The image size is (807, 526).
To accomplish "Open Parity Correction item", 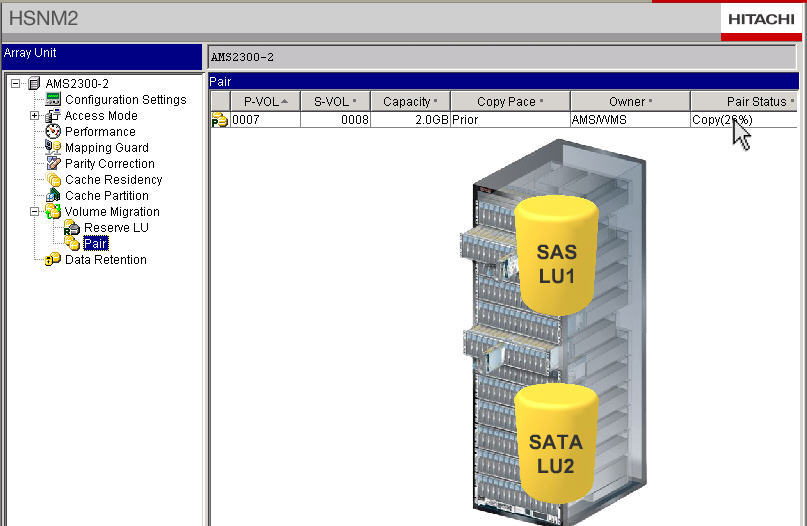I will (110, 163).
